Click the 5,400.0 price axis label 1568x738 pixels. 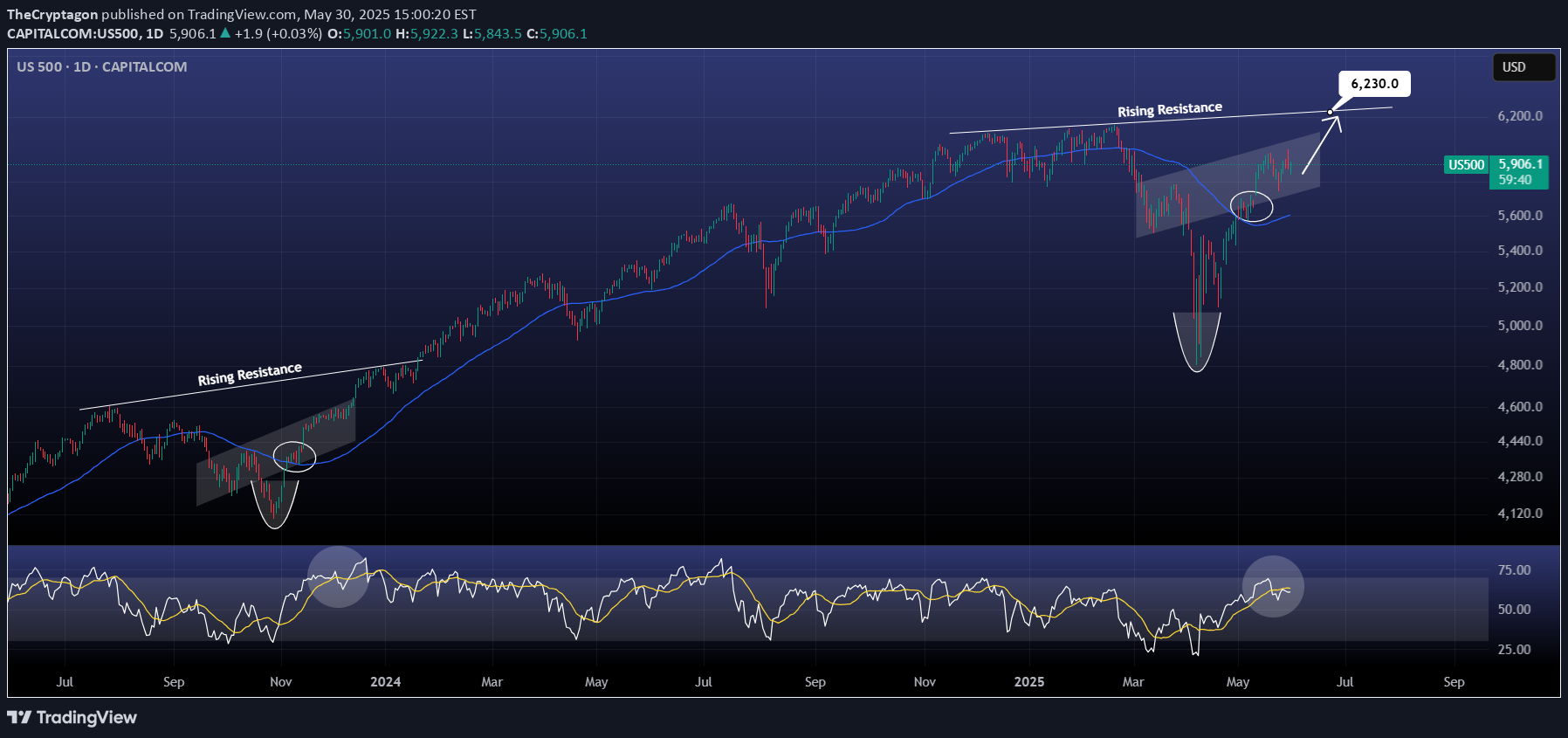pyautogui.click(x=1520, y=251)
